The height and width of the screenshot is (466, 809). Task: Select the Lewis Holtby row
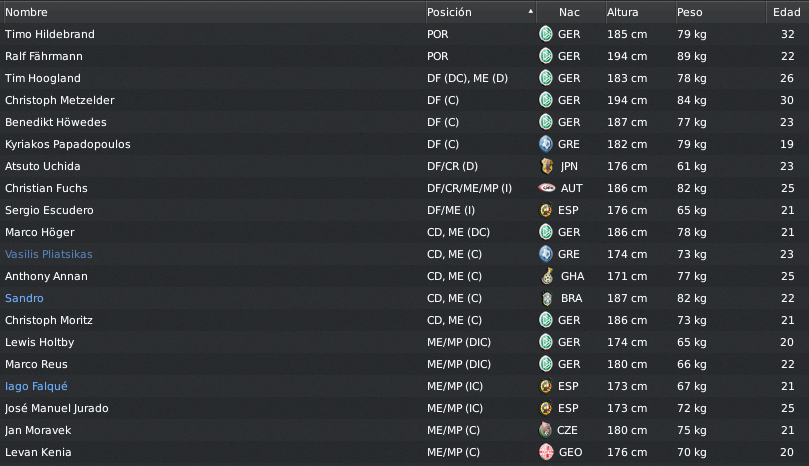coord(404,342)
